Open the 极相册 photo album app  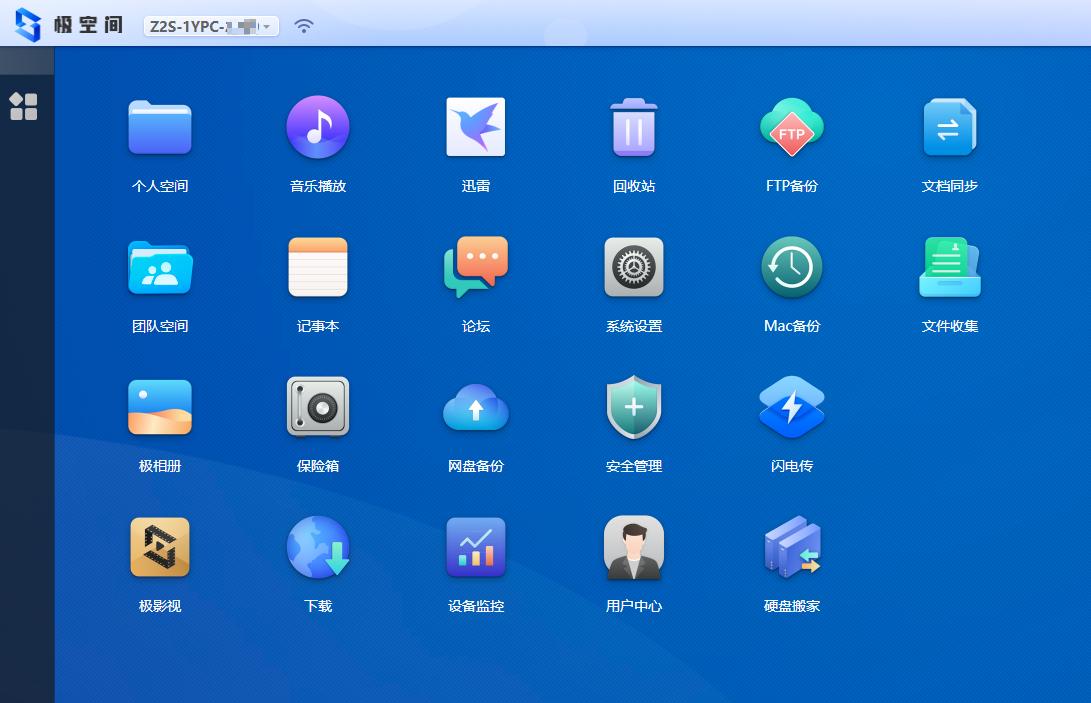(160, 408)
